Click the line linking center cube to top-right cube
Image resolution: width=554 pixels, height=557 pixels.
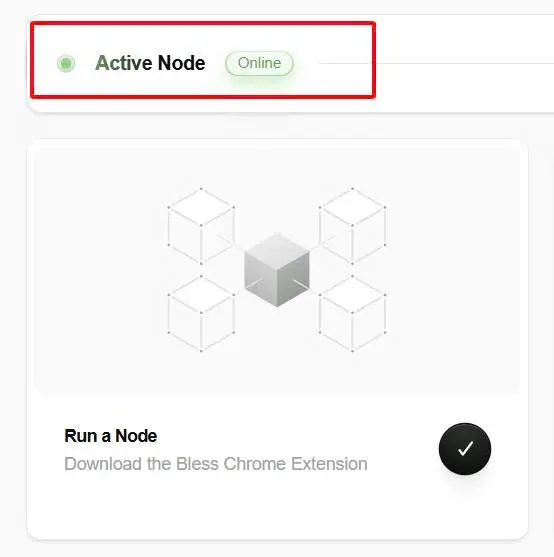tap(322, 242)
